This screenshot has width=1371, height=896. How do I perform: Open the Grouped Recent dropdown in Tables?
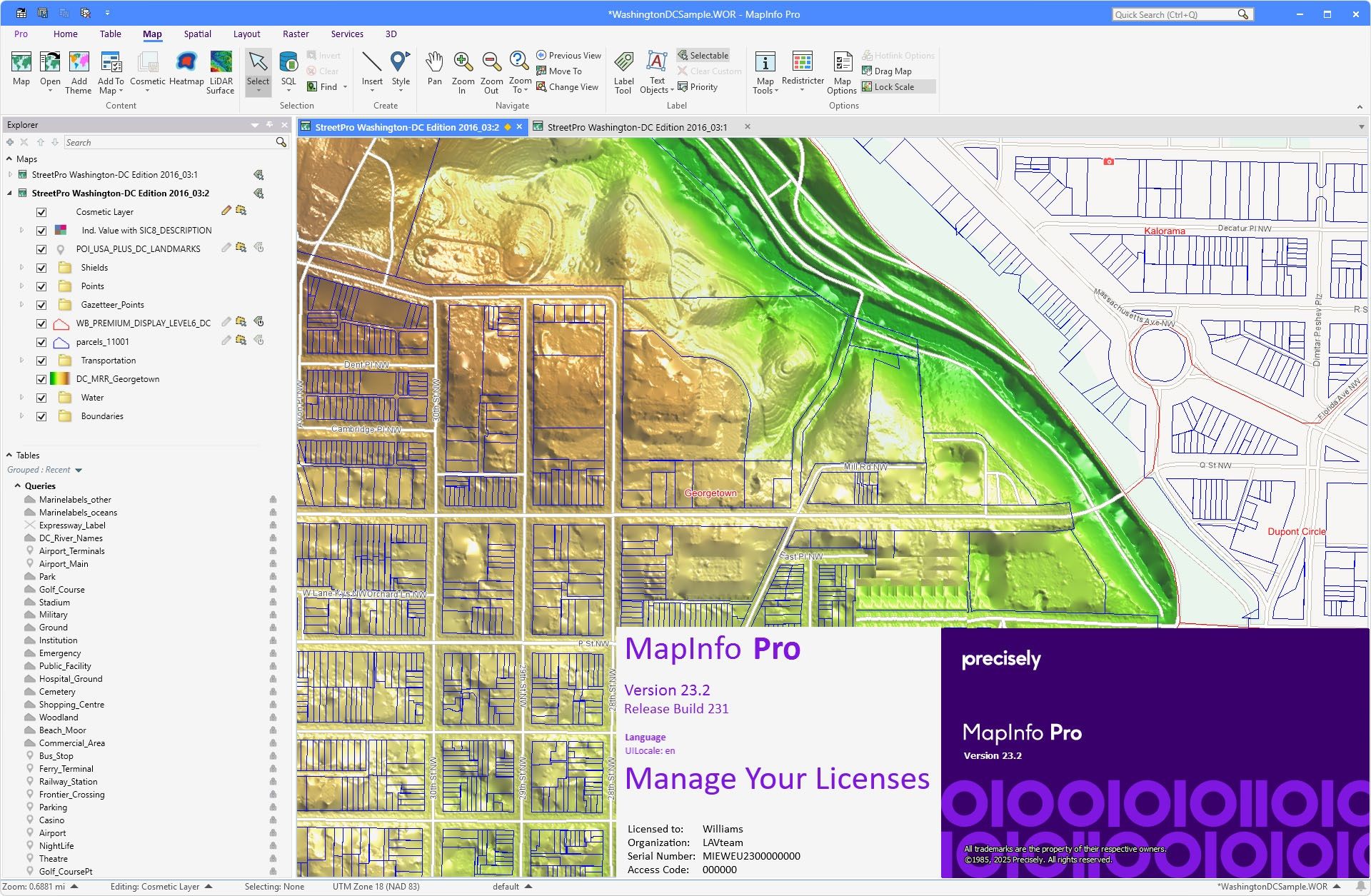[x=78, y=470]
